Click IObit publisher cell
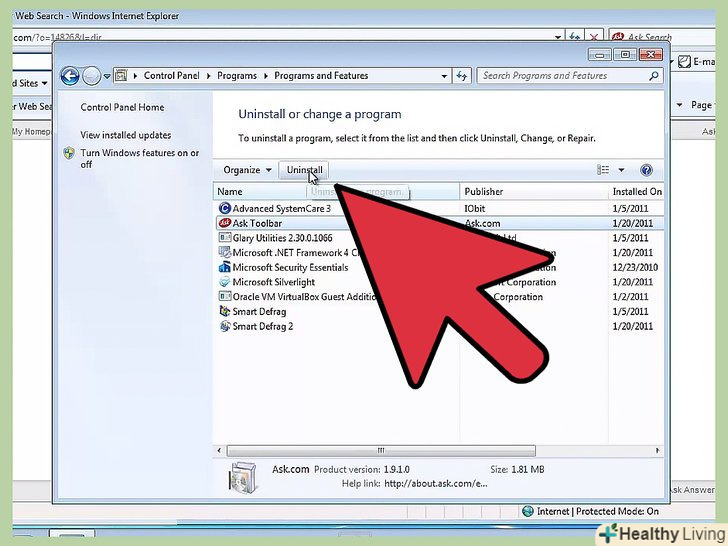 474,208
